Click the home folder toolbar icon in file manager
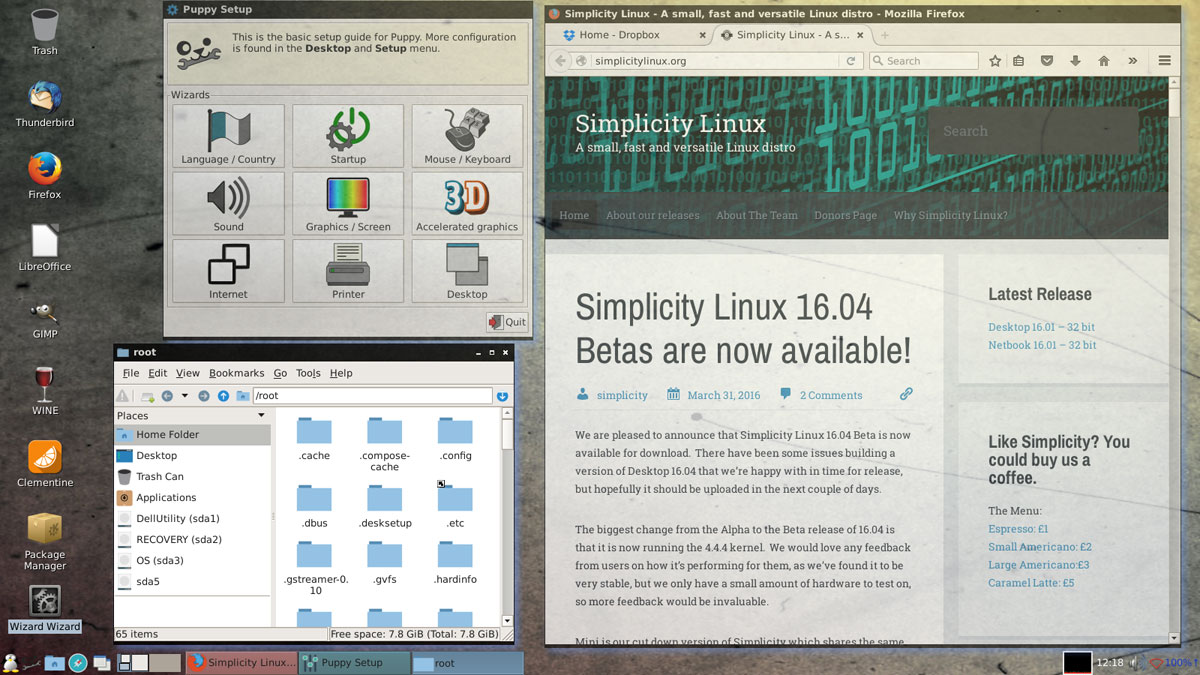The image size is (1200, 675). coord(242,396)
